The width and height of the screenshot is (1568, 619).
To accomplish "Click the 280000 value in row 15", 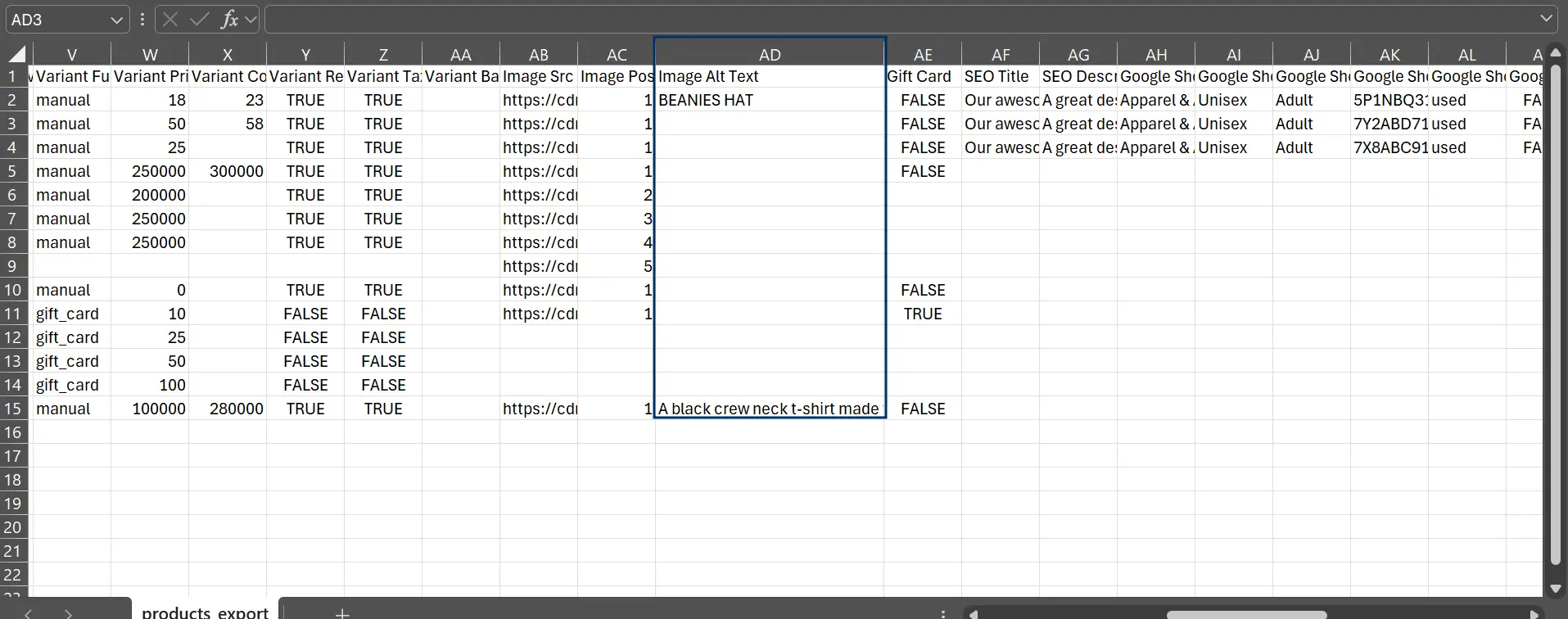I will (x=228, y=409).
